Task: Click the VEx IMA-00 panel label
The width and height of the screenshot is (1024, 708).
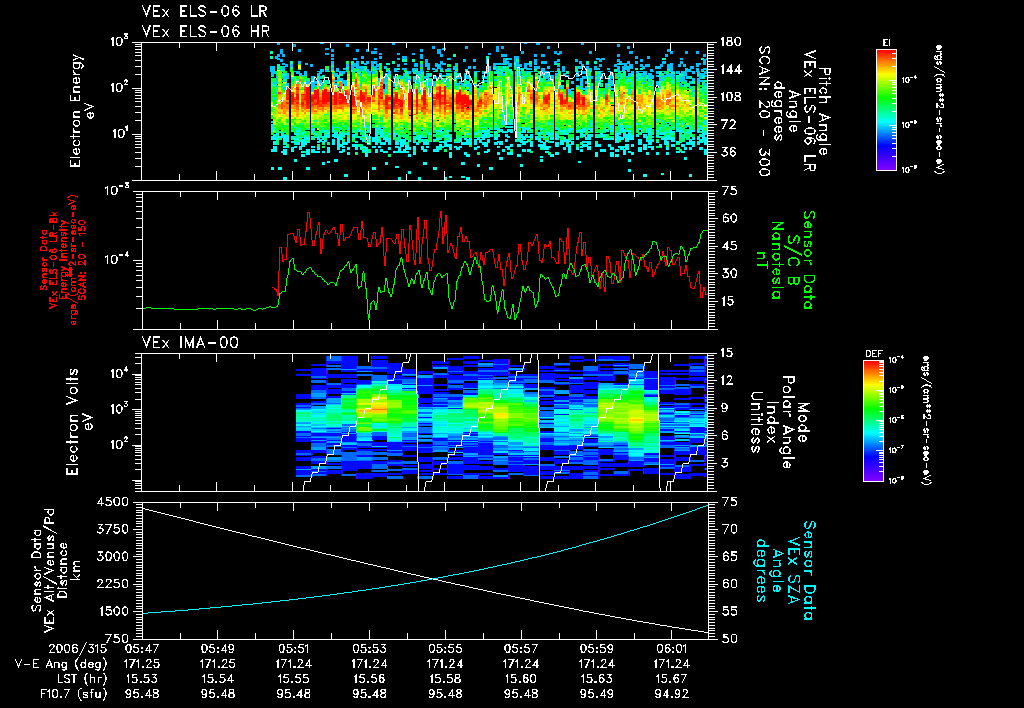Action: (x=191, y=342)
